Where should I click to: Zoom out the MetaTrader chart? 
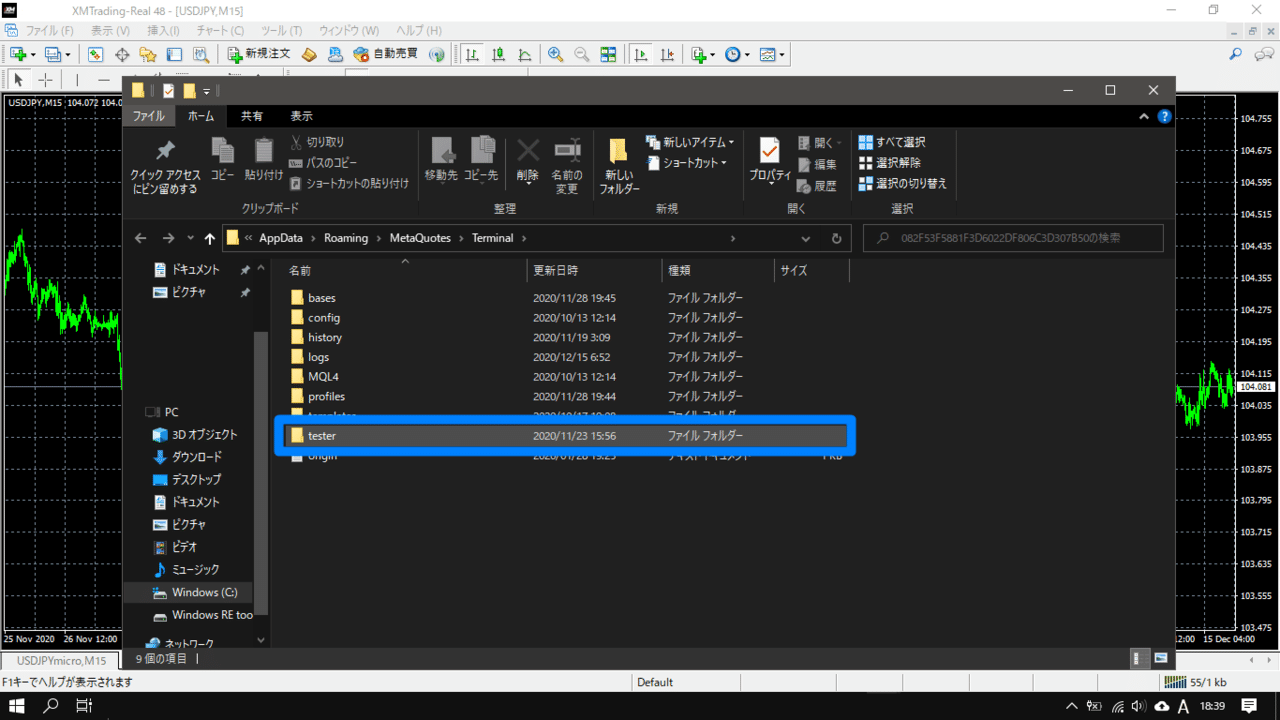tap(581, 54)
